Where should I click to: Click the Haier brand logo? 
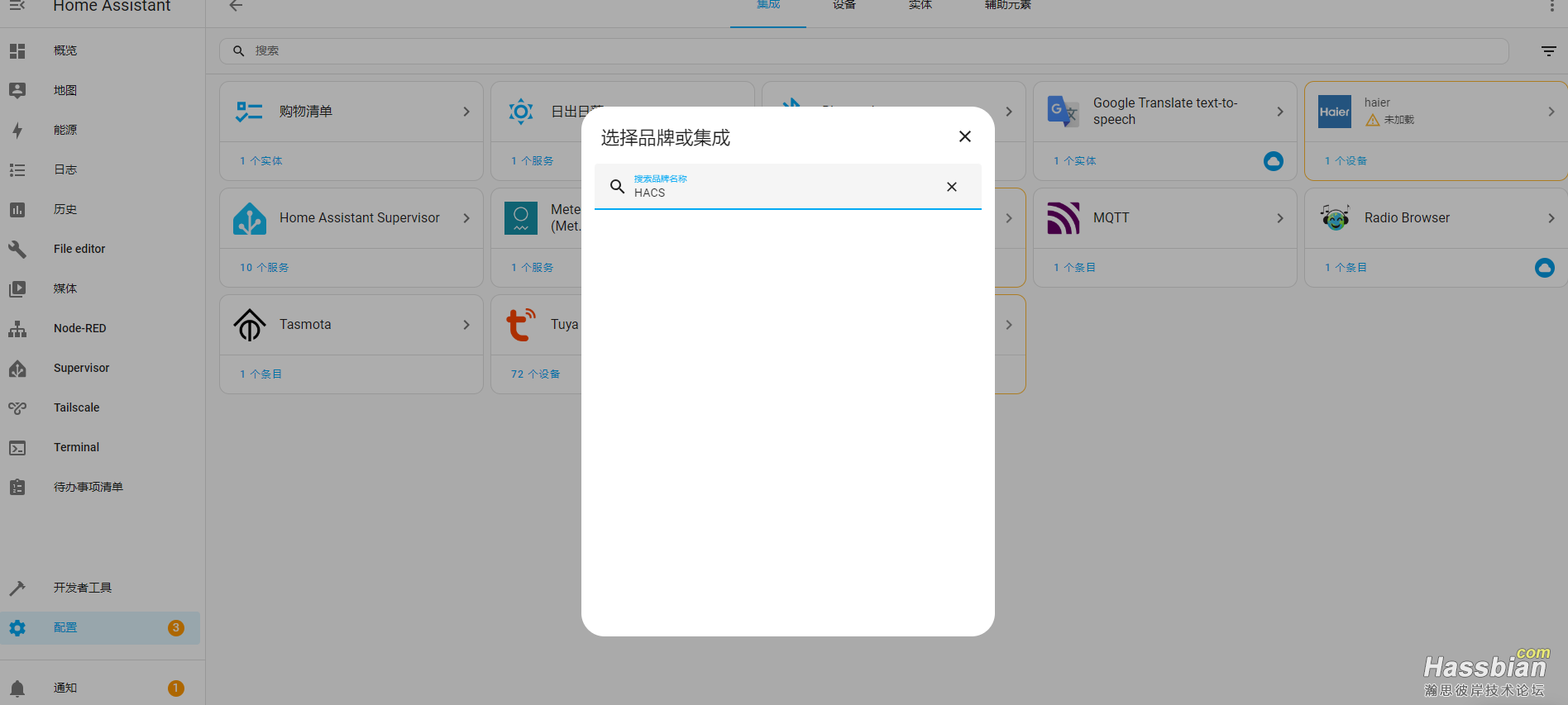(x=1335, y=112)
